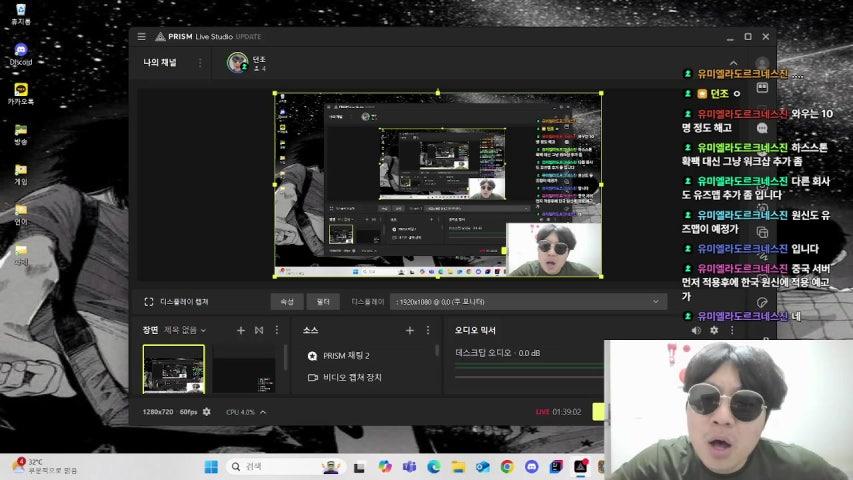Click the preview canvas top-center handle
Image resolution: width=853 pixels, height=480 pixels.
(x=438, y=93)
